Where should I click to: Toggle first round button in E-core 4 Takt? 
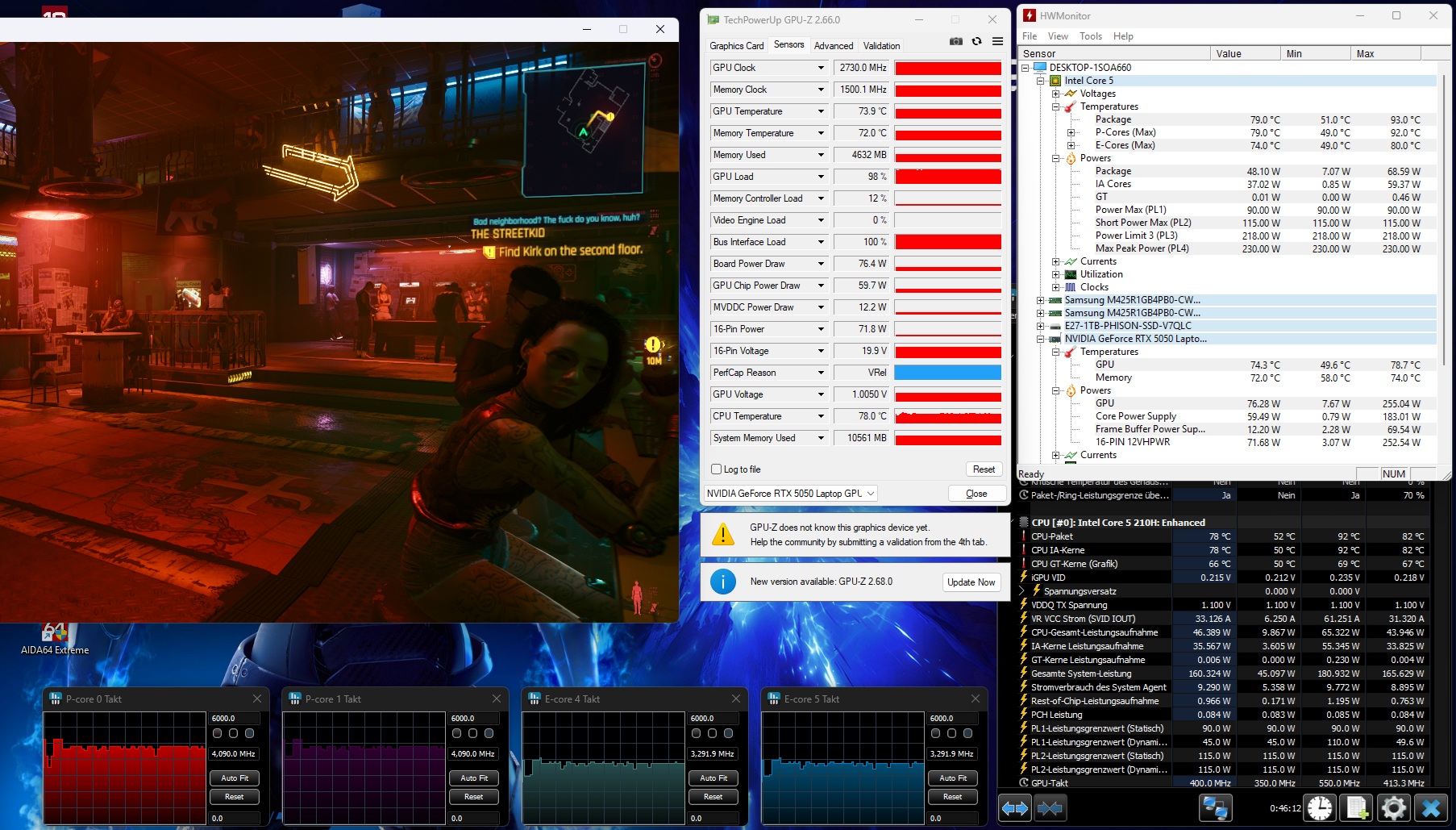[x=696, y=734]
